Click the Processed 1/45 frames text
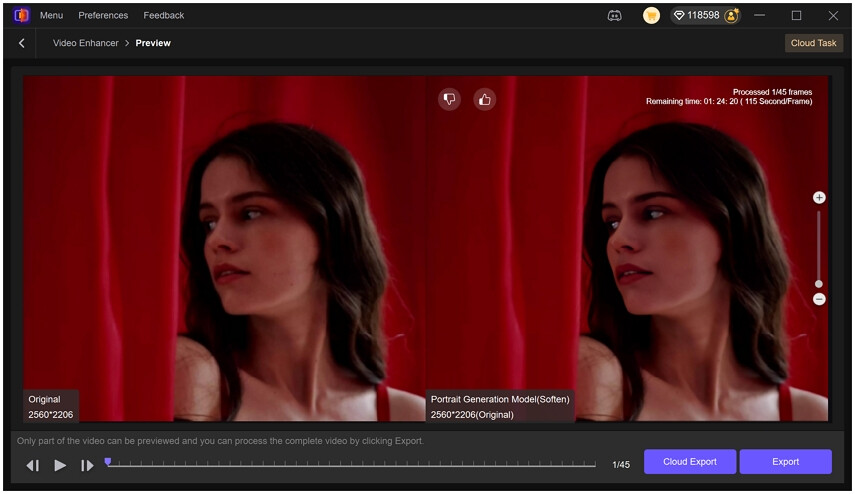Screen dimensions: 855x494 click(772, 92)
